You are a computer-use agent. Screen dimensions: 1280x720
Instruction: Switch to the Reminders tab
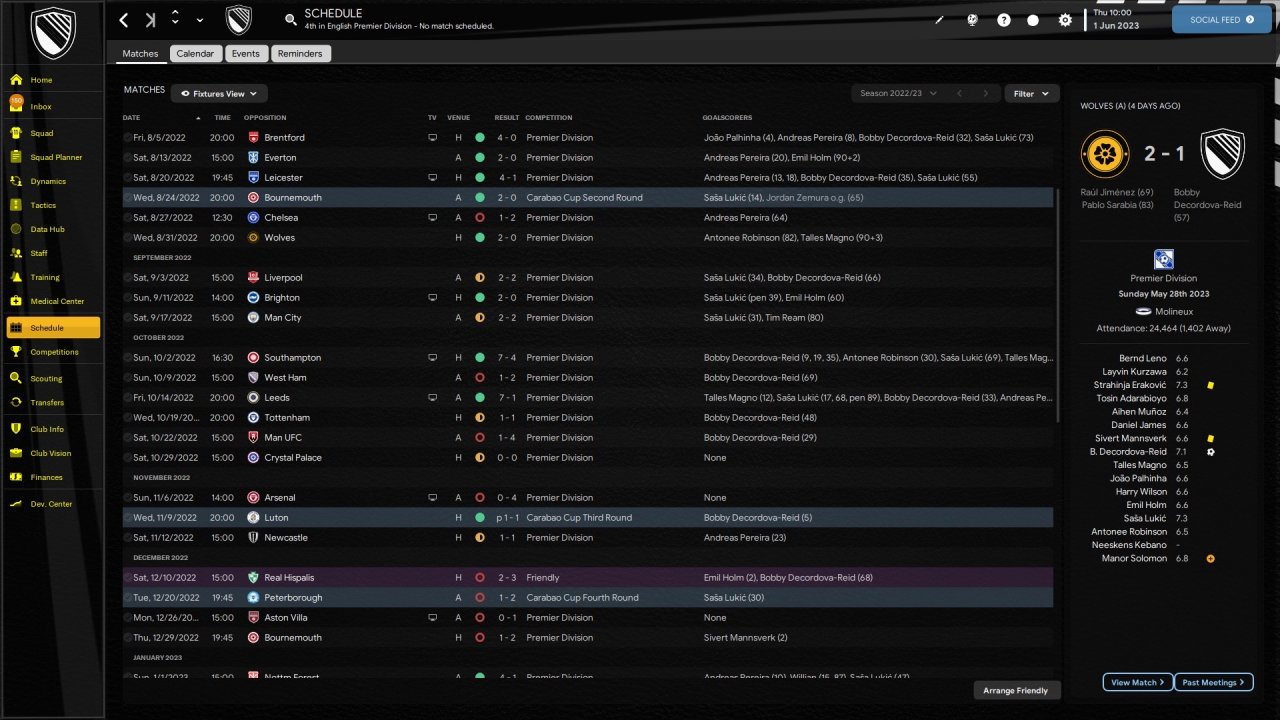(300, 54)
